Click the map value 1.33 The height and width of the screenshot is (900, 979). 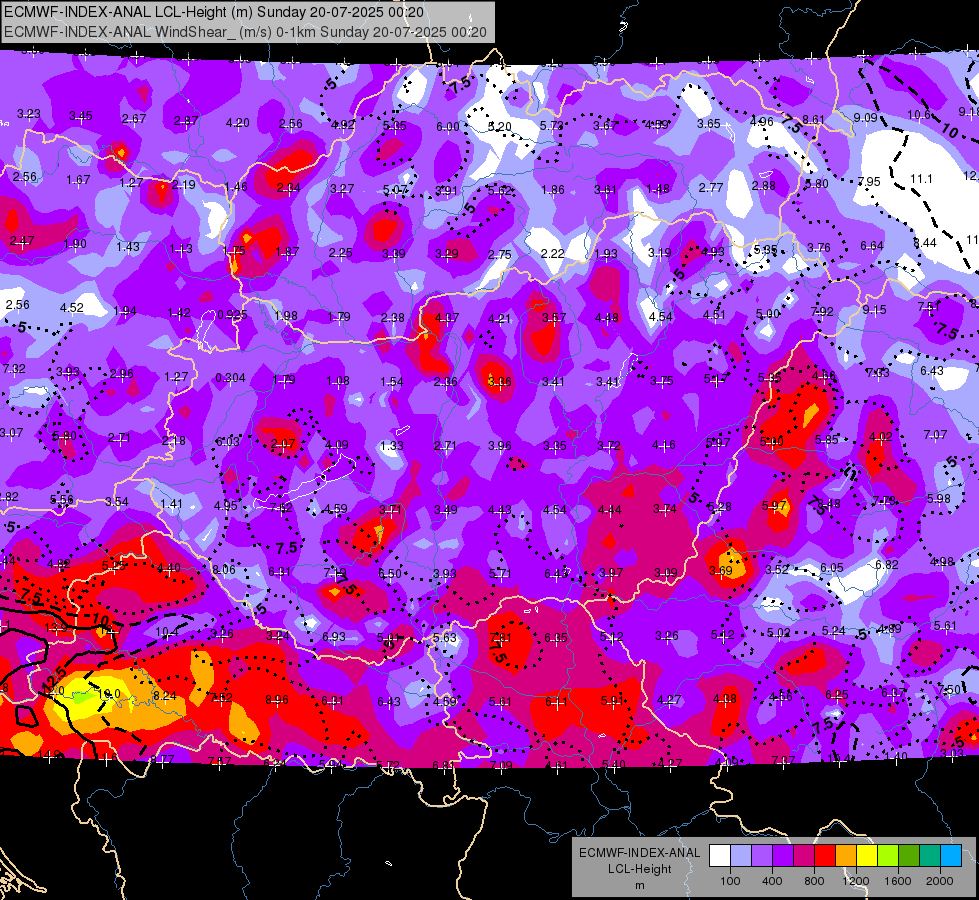(391, 446)
